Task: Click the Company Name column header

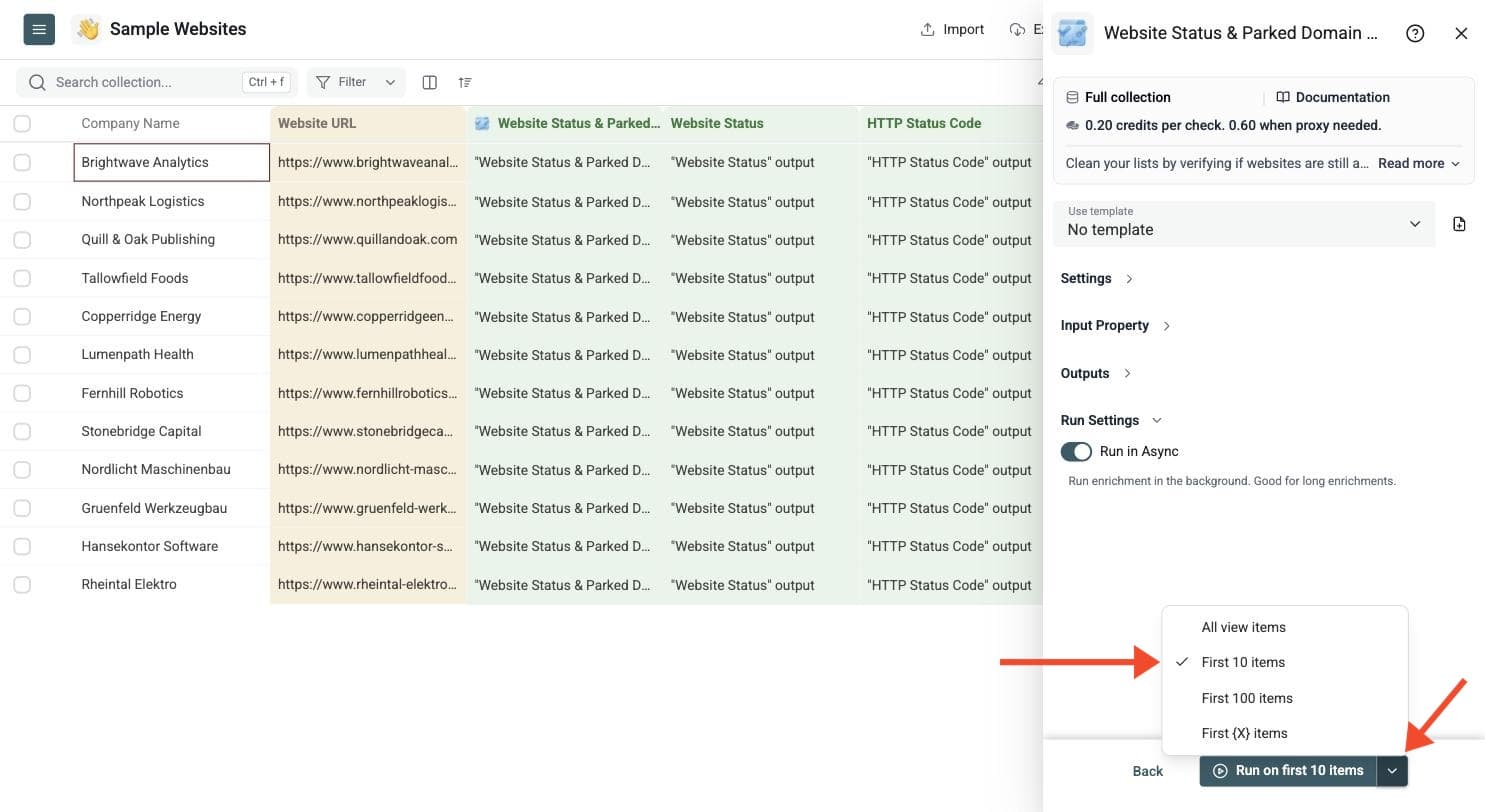Action: pos(172,123)
